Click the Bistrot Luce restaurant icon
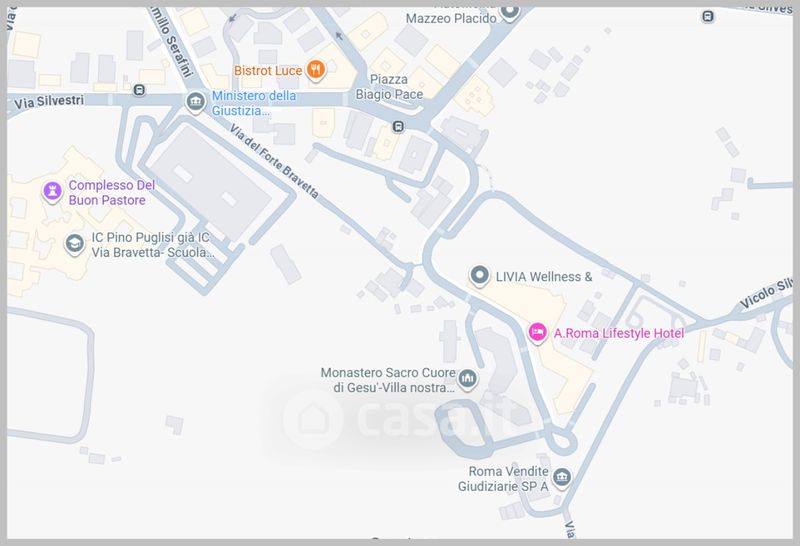Image resolution: width=800 pixels, height=546 pixels. pyautogui.click(x=316, y=70)
